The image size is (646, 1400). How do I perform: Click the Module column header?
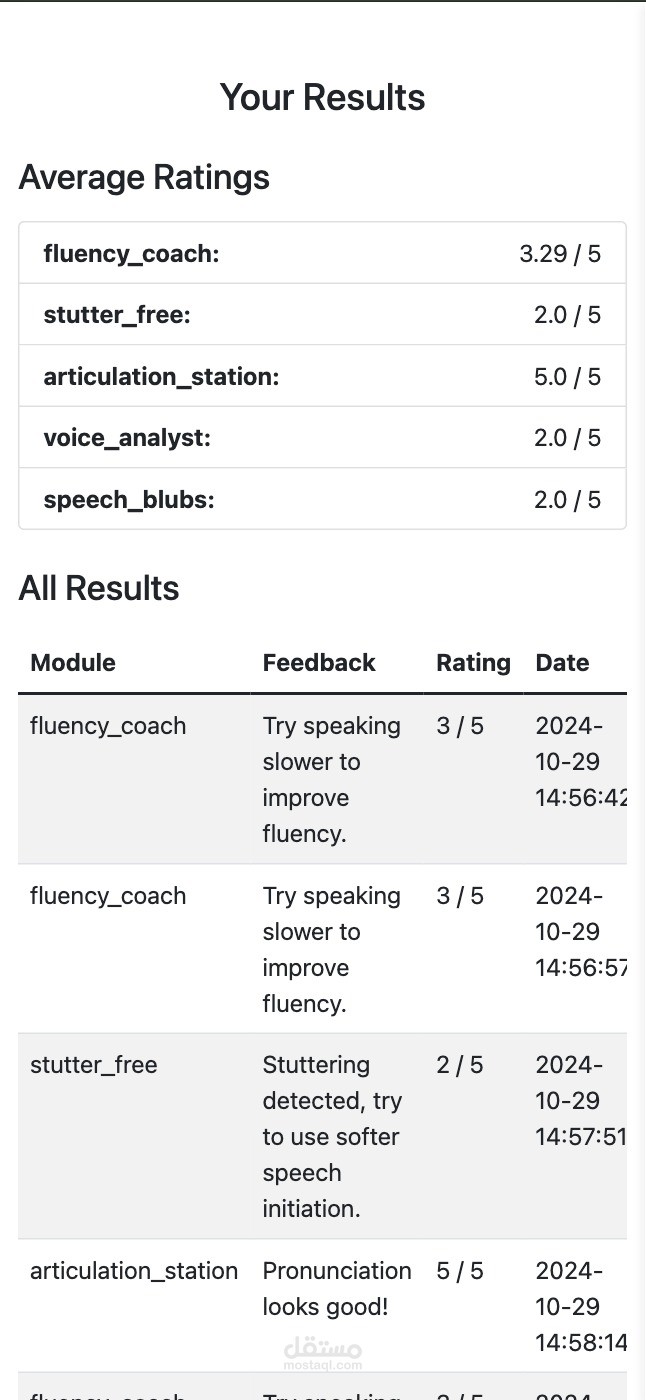73,662
